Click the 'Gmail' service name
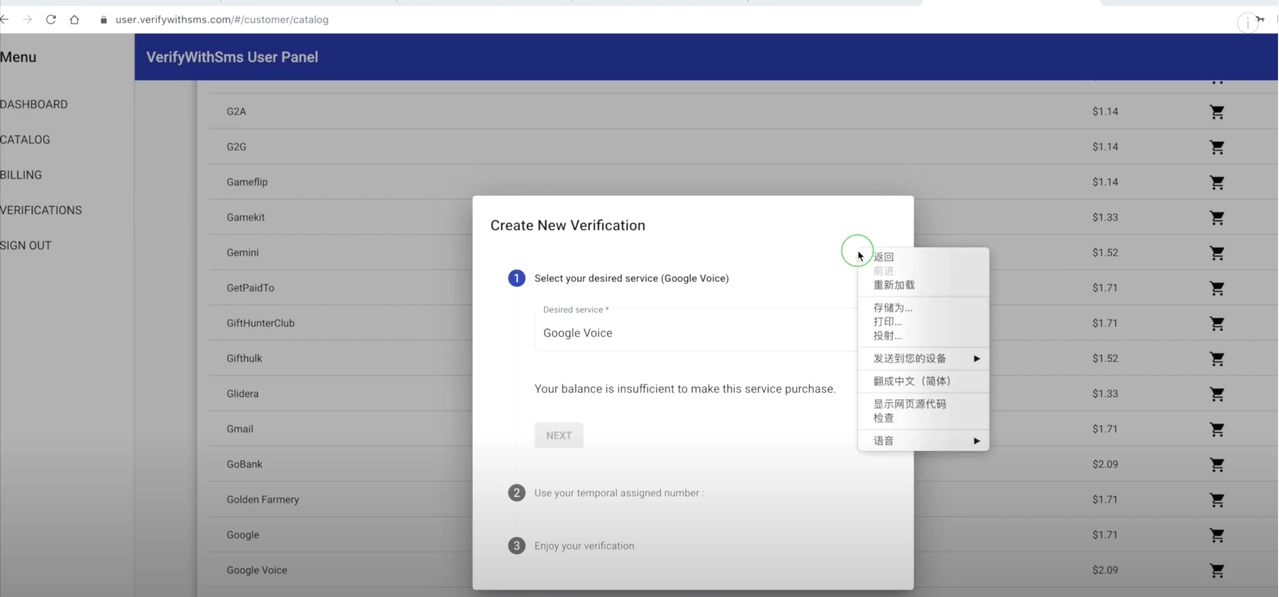 tap(240, 429)
